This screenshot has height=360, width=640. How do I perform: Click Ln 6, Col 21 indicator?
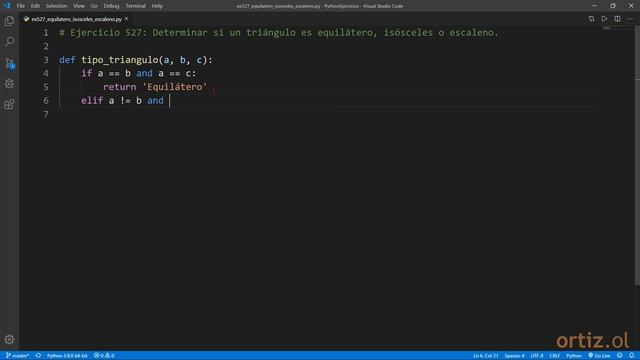coord(486,356)
